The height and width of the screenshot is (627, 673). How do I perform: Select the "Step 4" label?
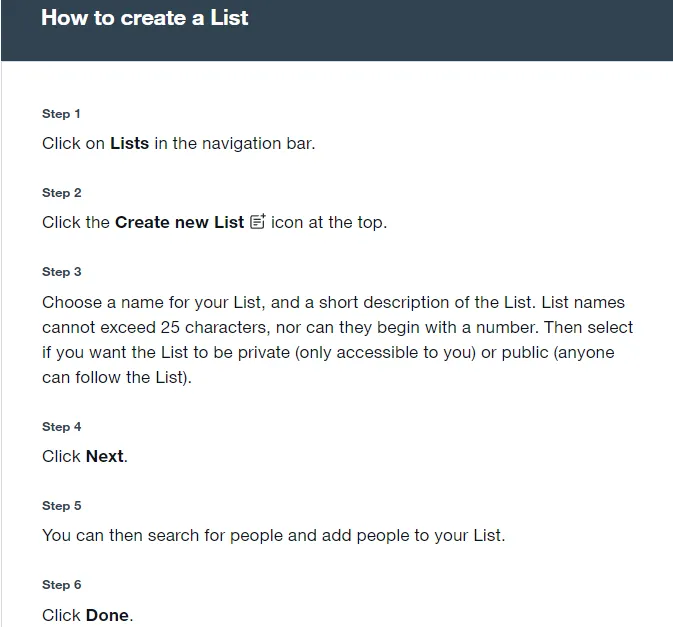(x=62, y=427)
